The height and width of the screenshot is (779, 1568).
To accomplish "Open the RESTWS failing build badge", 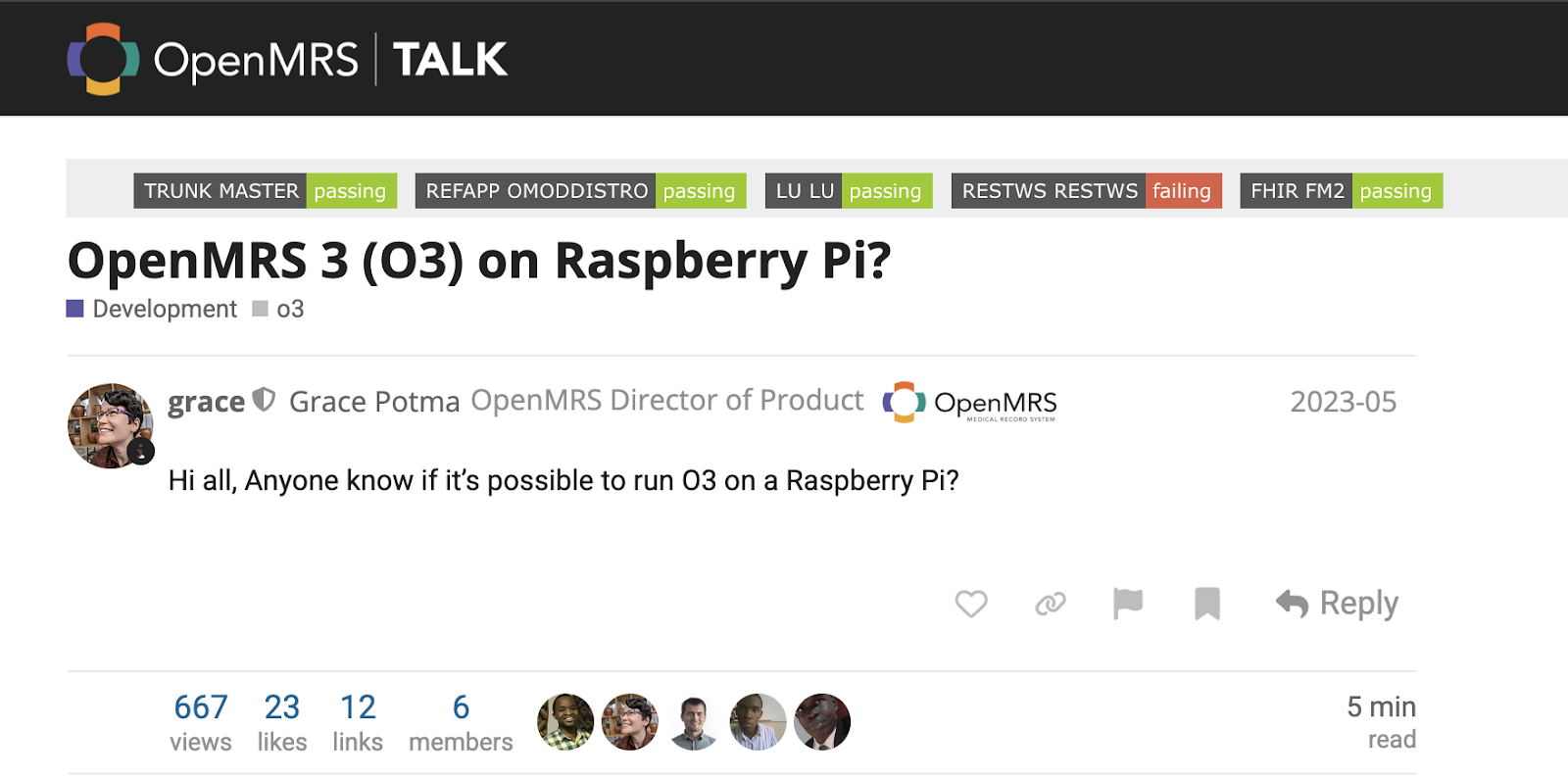I will (x=1086, y=191).
